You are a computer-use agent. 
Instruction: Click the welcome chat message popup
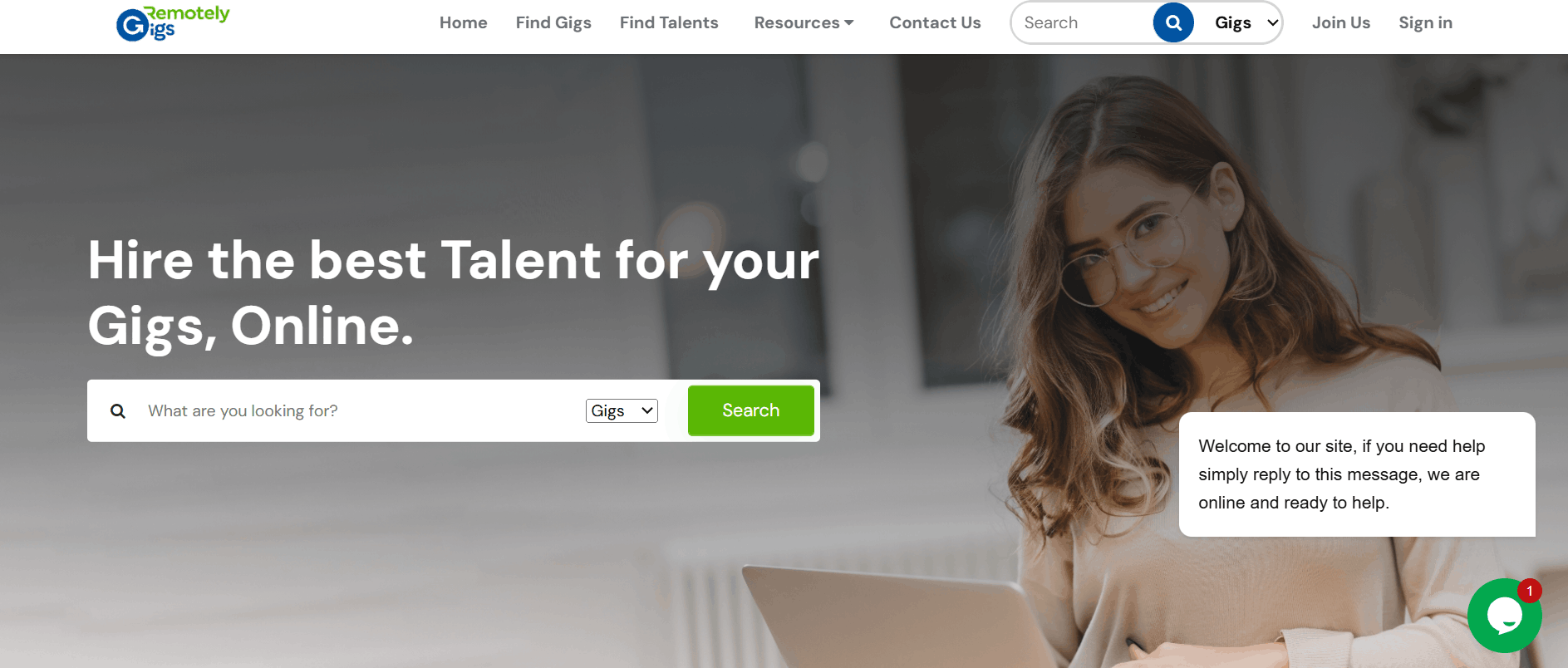[1357, 474]
